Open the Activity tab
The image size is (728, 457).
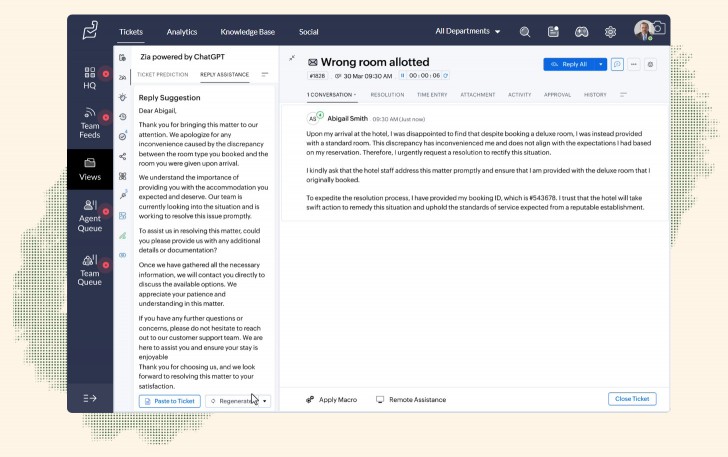[x=520, y=95]
